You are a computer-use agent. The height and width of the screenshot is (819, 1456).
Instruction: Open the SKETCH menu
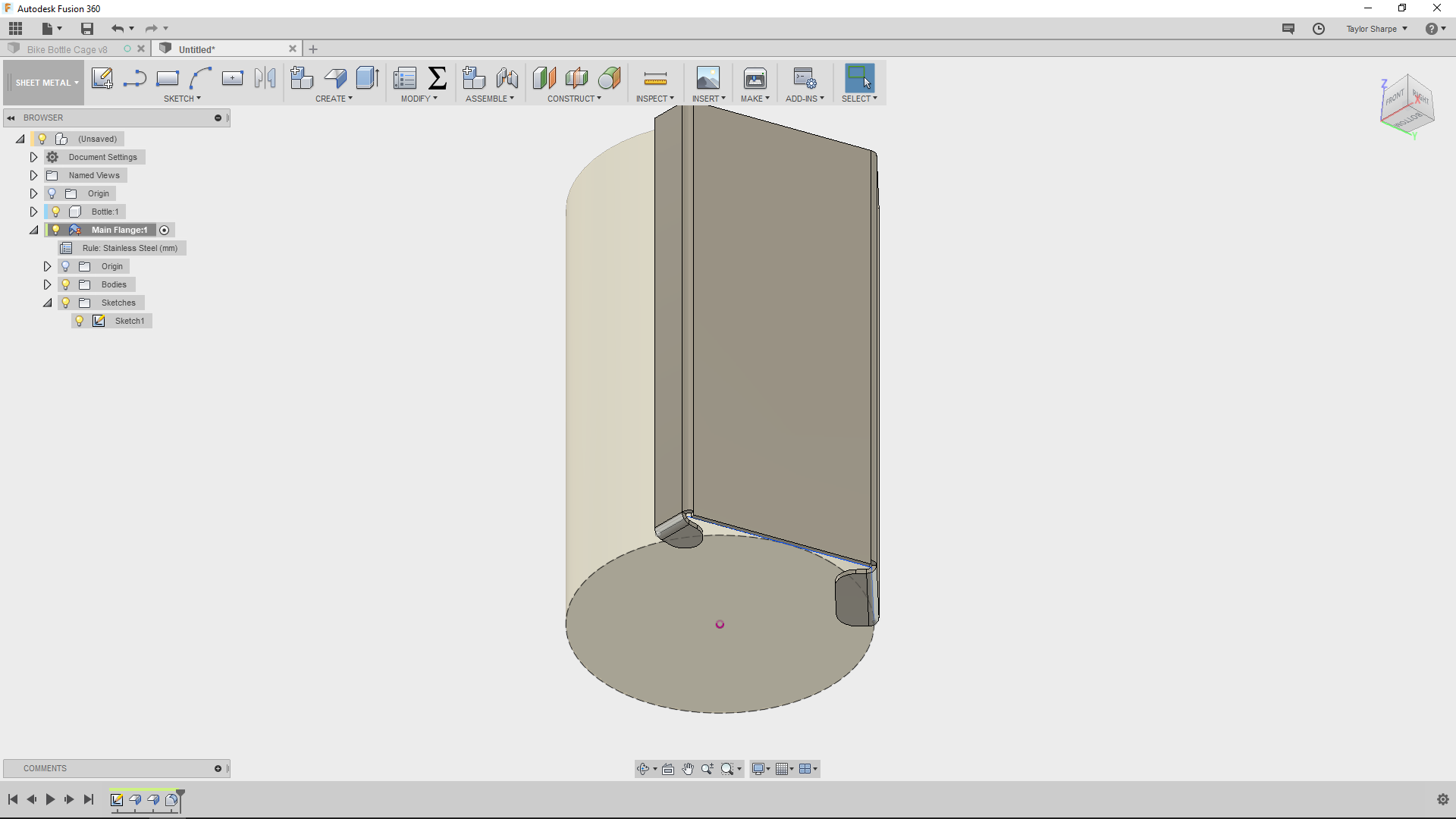(x=182, y=99)
